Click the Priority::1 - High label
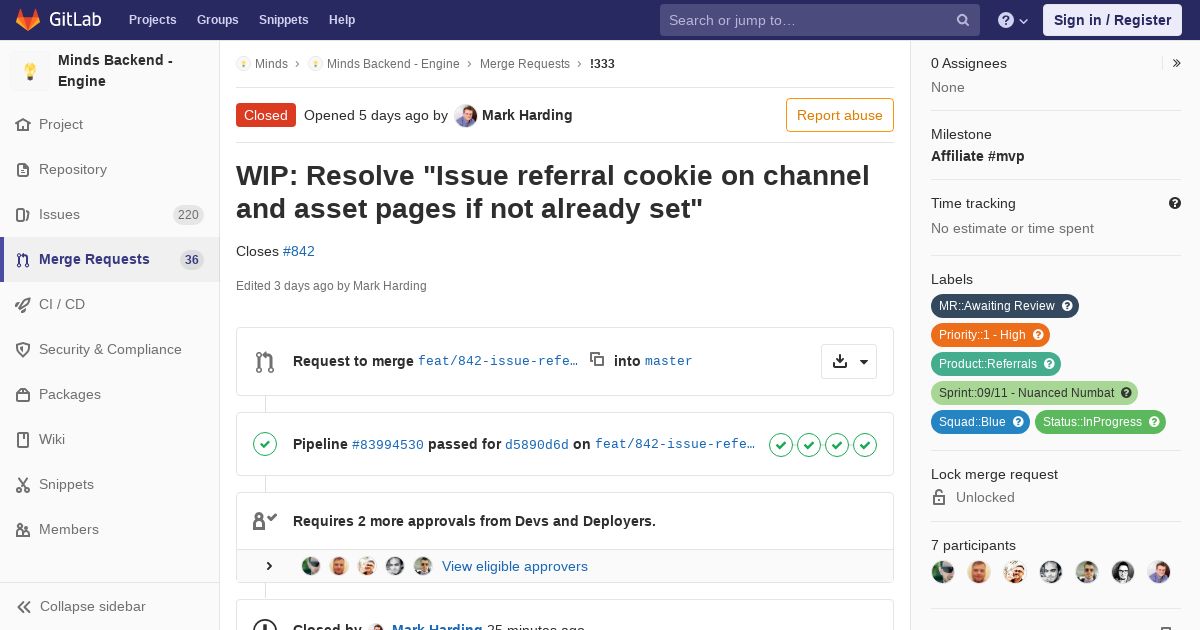Viewport: 1200px width, 630px height. pos(990,335)
